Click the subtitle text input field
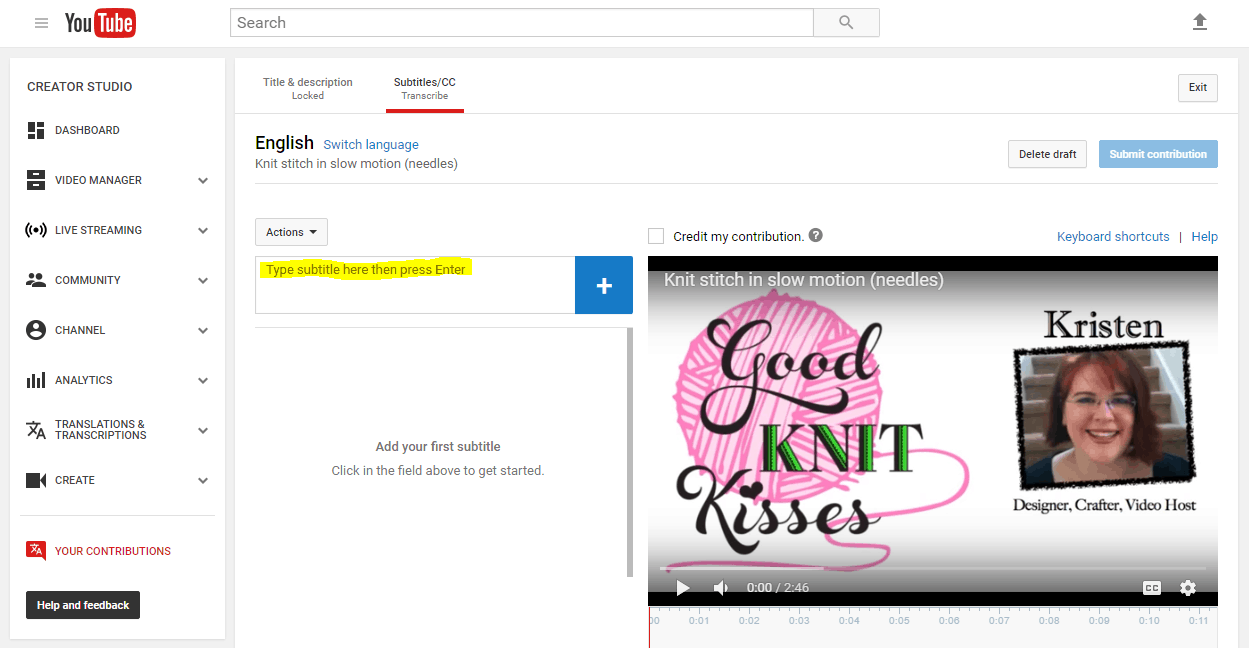The width and height of the screenshot is (1249, 648). tap(415, 285)
